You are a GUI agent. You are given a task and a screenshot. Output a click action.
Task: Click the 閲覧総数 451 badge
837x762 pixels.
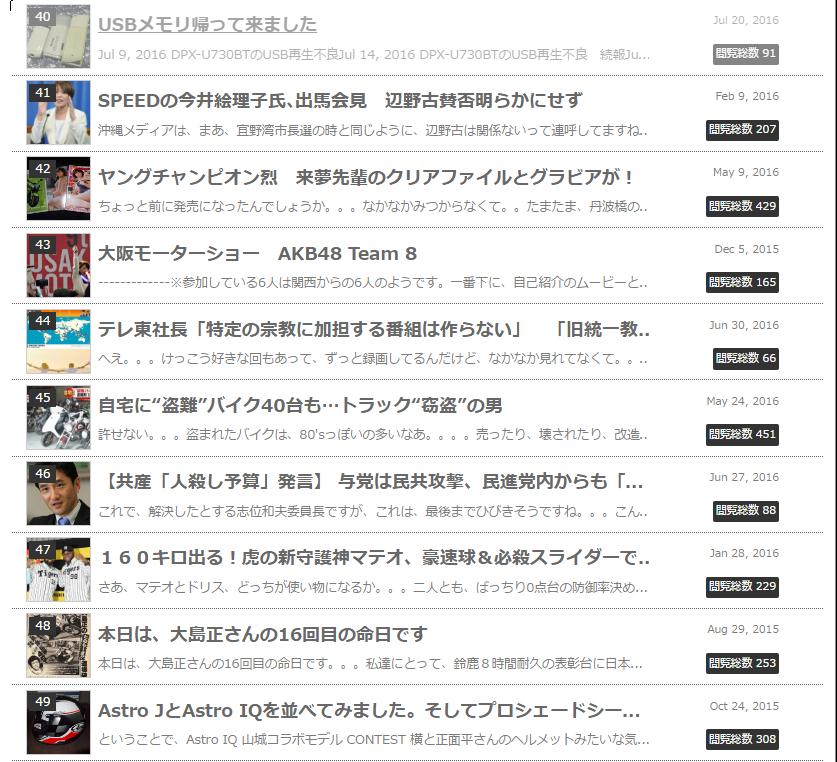[x=742, y=435]
